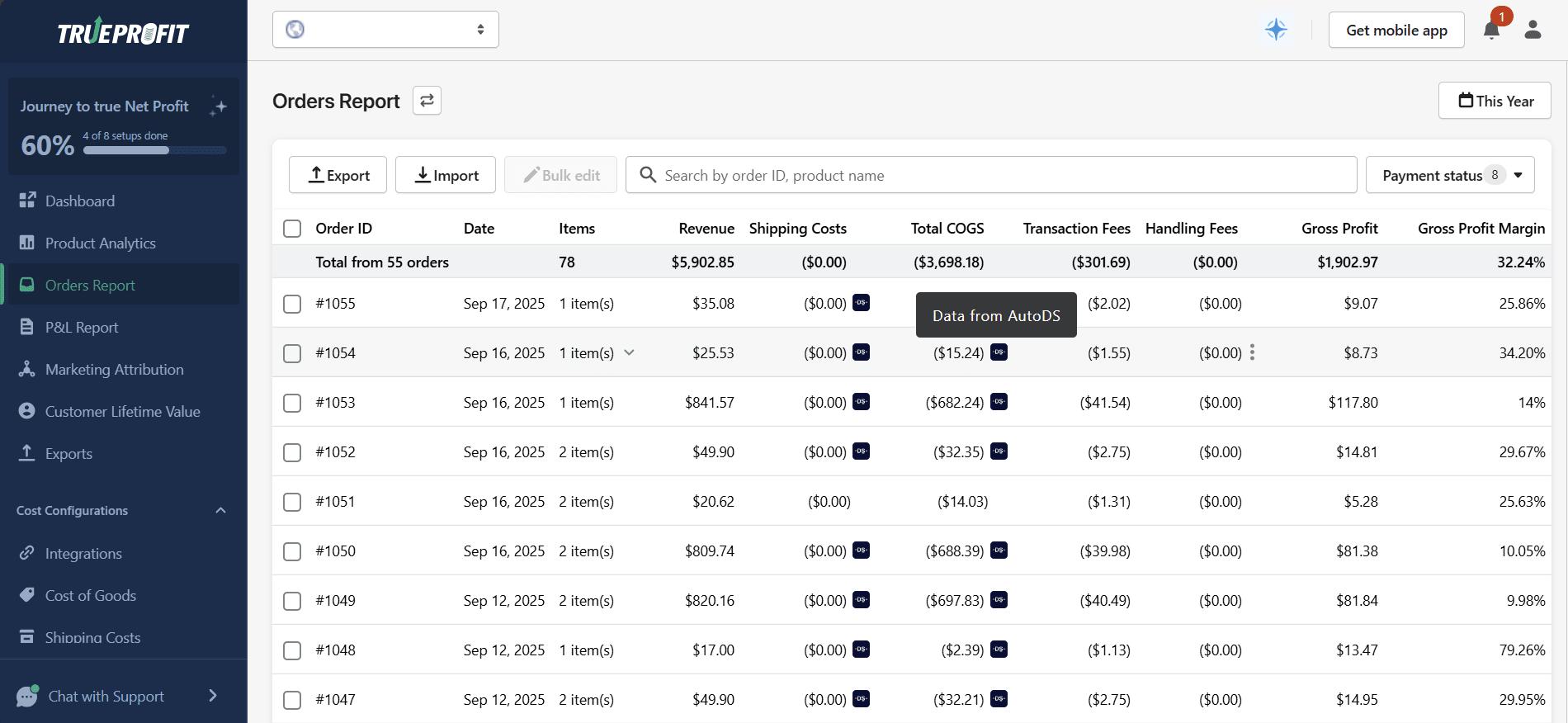1568x723 pixels.
Task: Click the notification bell icon
Action: [1490, 31]
